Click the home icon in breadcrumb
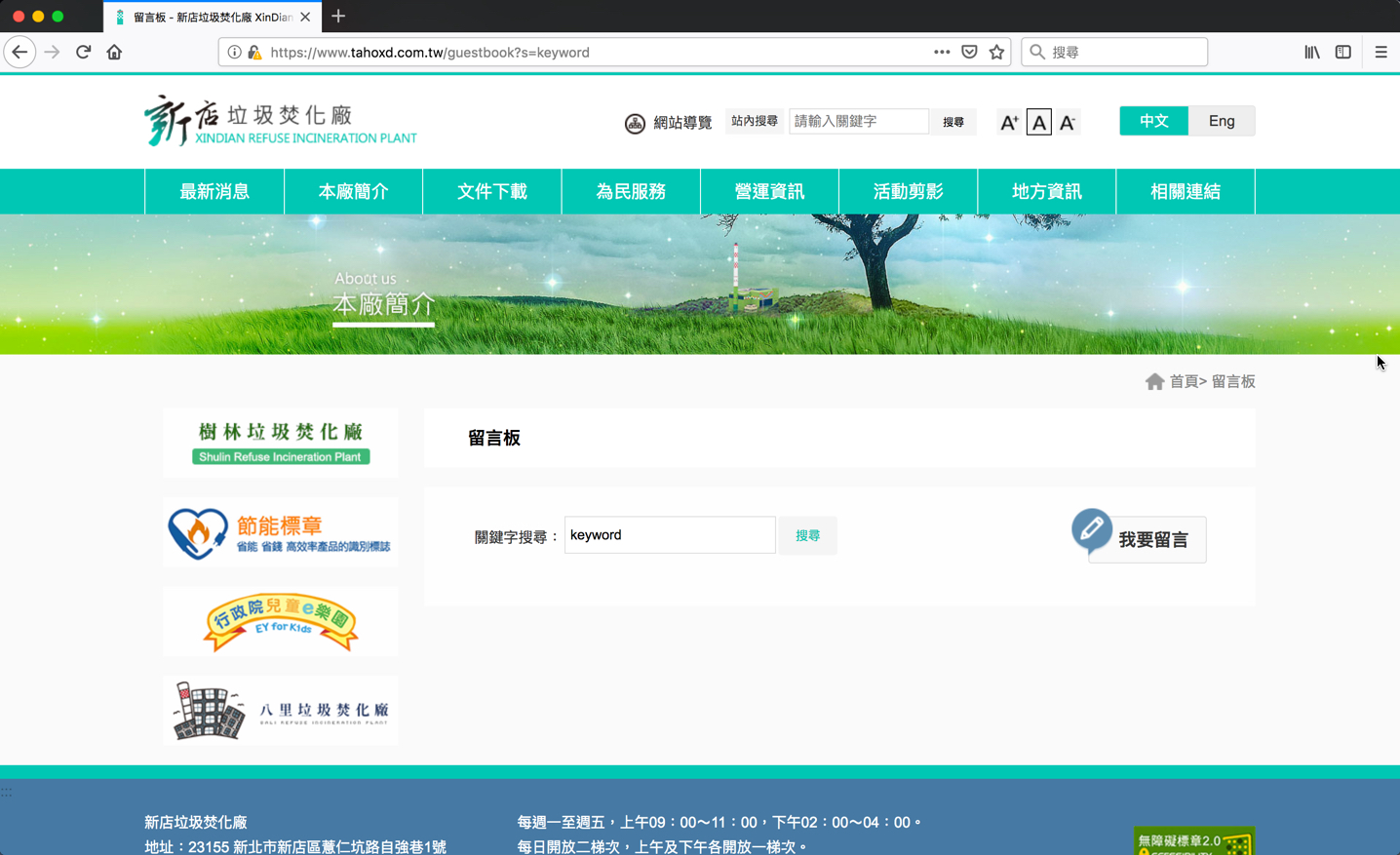1400x855 pixels. (x=1155, y=381)
